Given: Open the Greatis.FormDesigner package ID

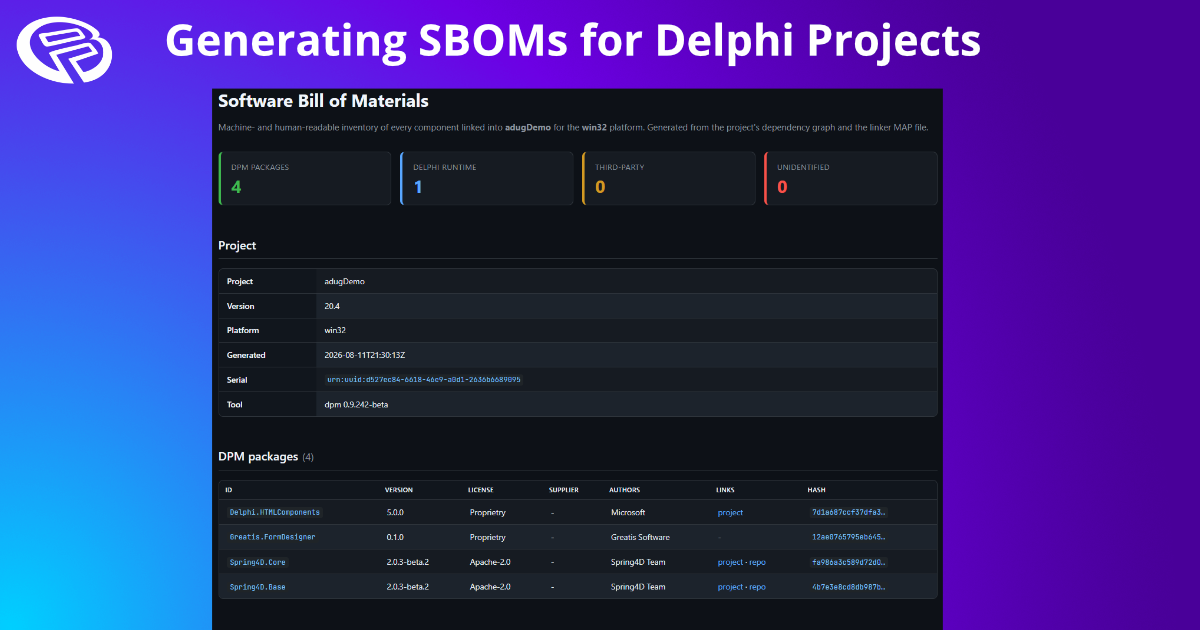Looking at the screenshot, I should (272, 537).
